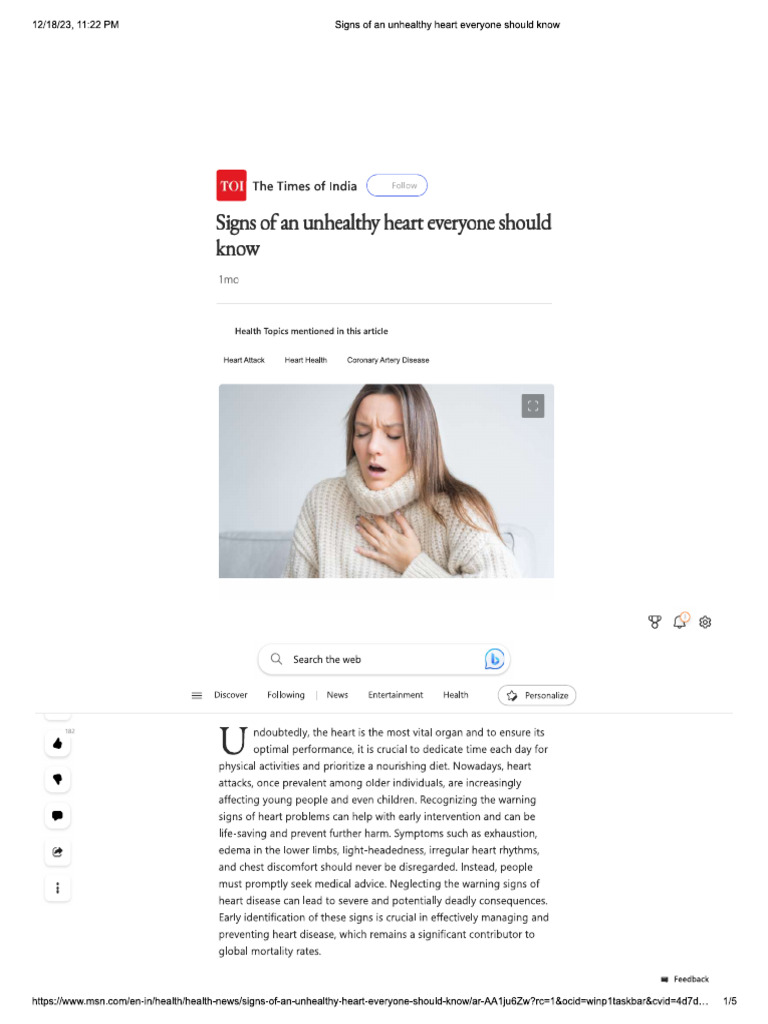Select the Health tab

[x=455, y=695]
